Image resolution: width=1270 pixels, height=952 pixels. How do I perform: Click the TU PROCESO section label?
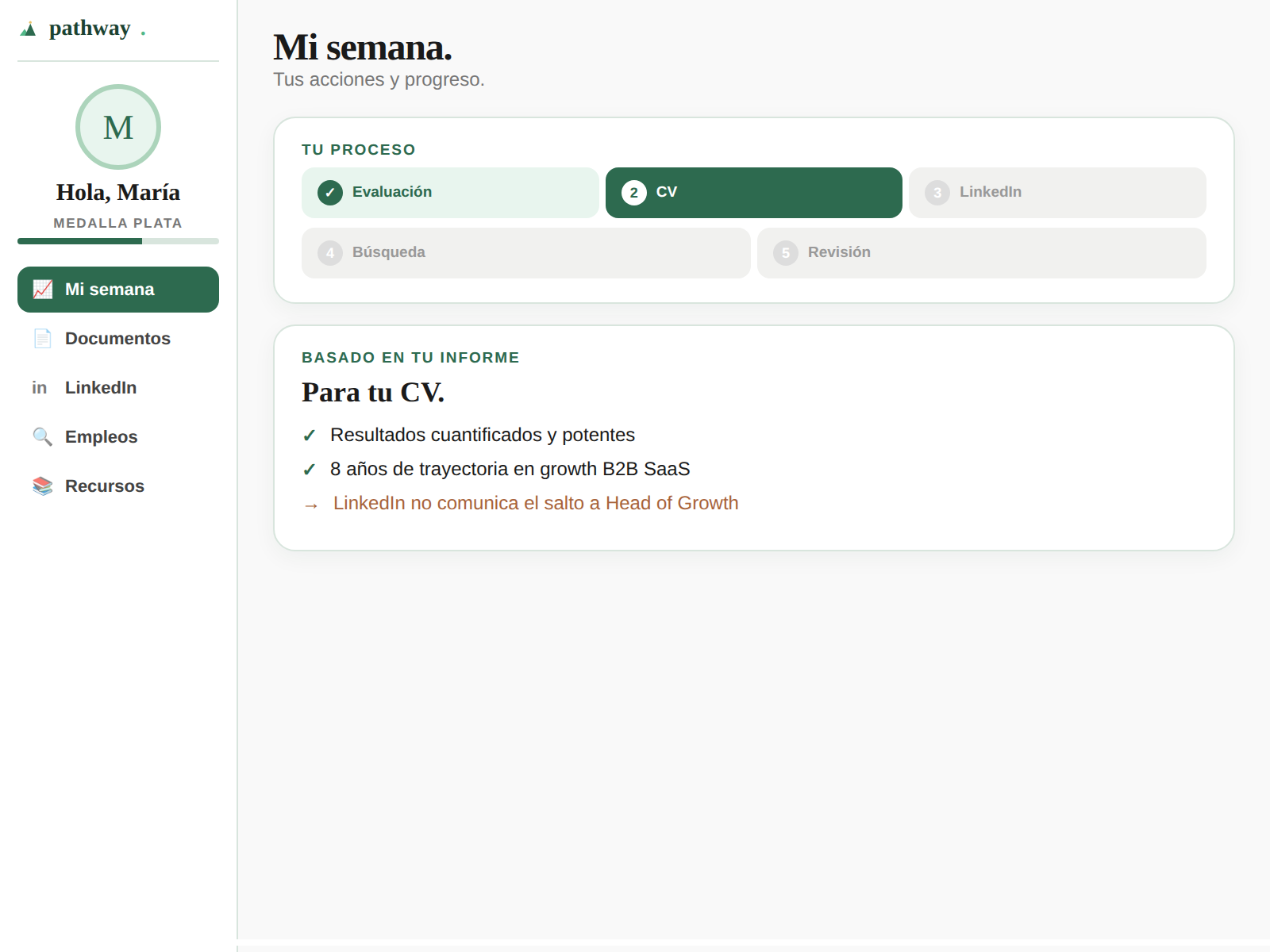(359, 150)
